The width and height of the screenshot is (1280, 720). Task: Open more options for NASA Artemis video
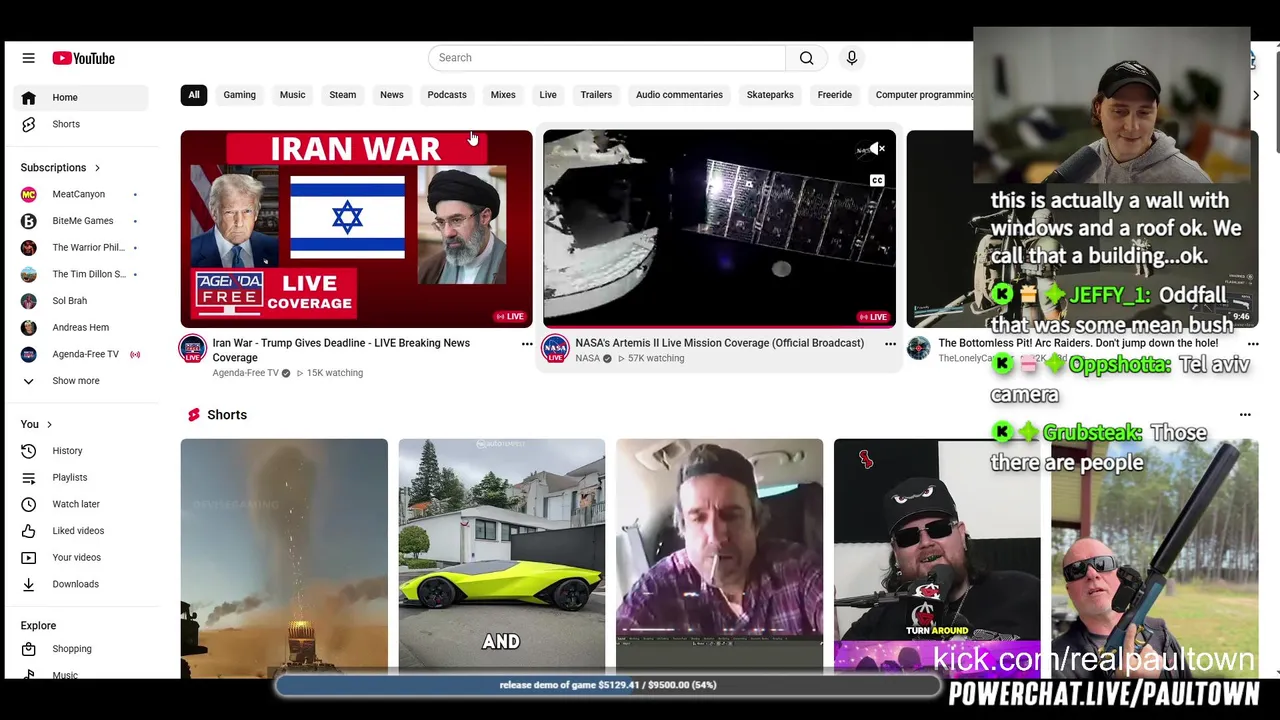(x=890, y=344)
